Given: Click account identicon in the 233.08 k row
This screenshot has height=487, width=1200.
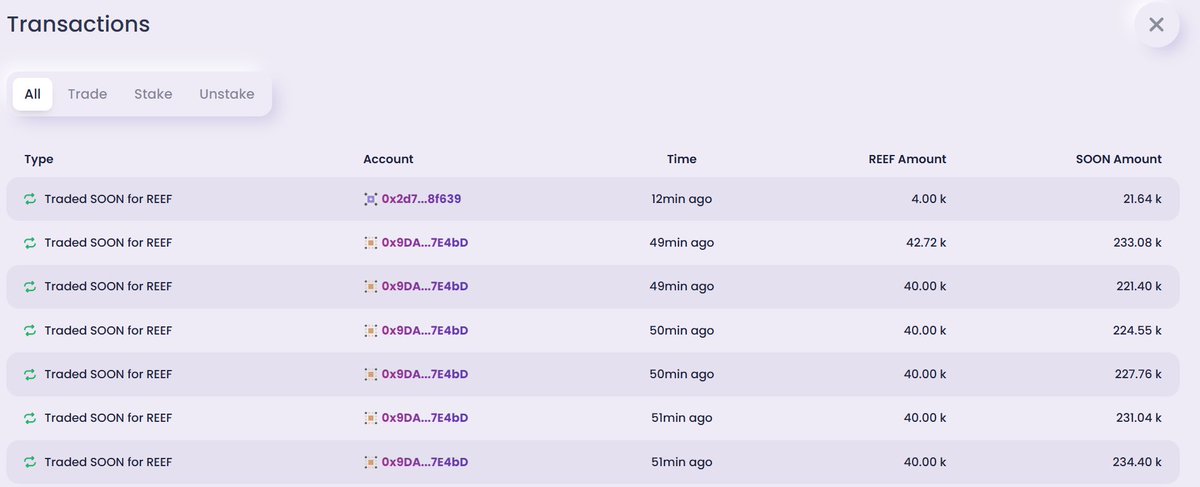Looking at the screenshot, I should [x=370, y=243].
